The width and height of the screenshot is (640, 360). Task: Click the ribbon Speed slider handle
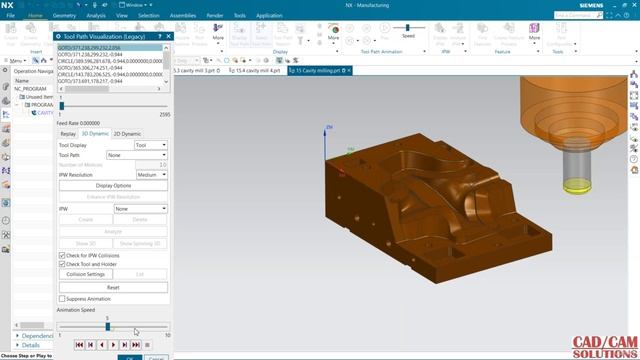tap(407, 27)
